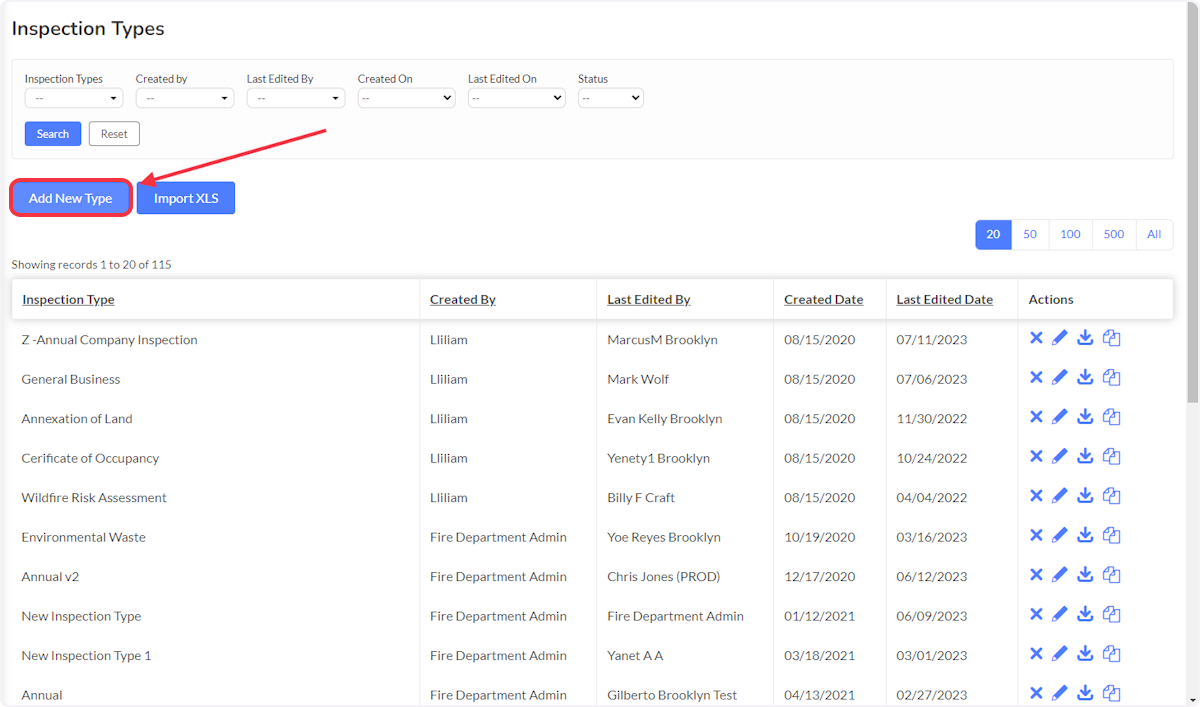Copy the General Business inspection type

1111,377
